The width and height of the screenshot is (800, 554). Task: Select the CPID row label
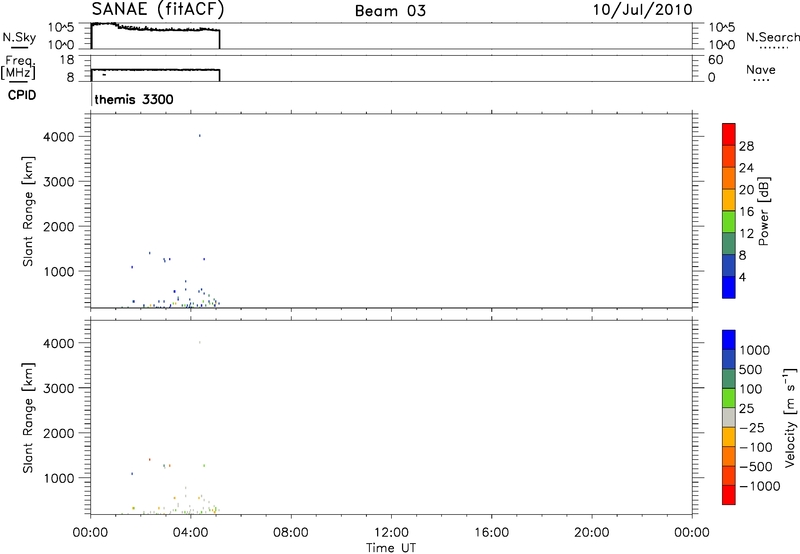click(22, 95)
